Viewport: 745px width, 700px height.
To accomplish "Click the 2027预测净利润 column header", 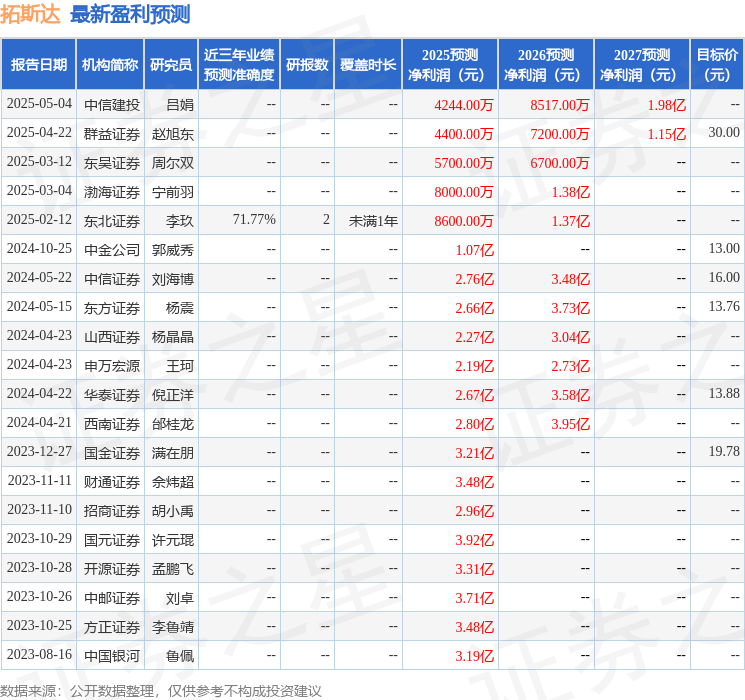I will tap(641, 65).
